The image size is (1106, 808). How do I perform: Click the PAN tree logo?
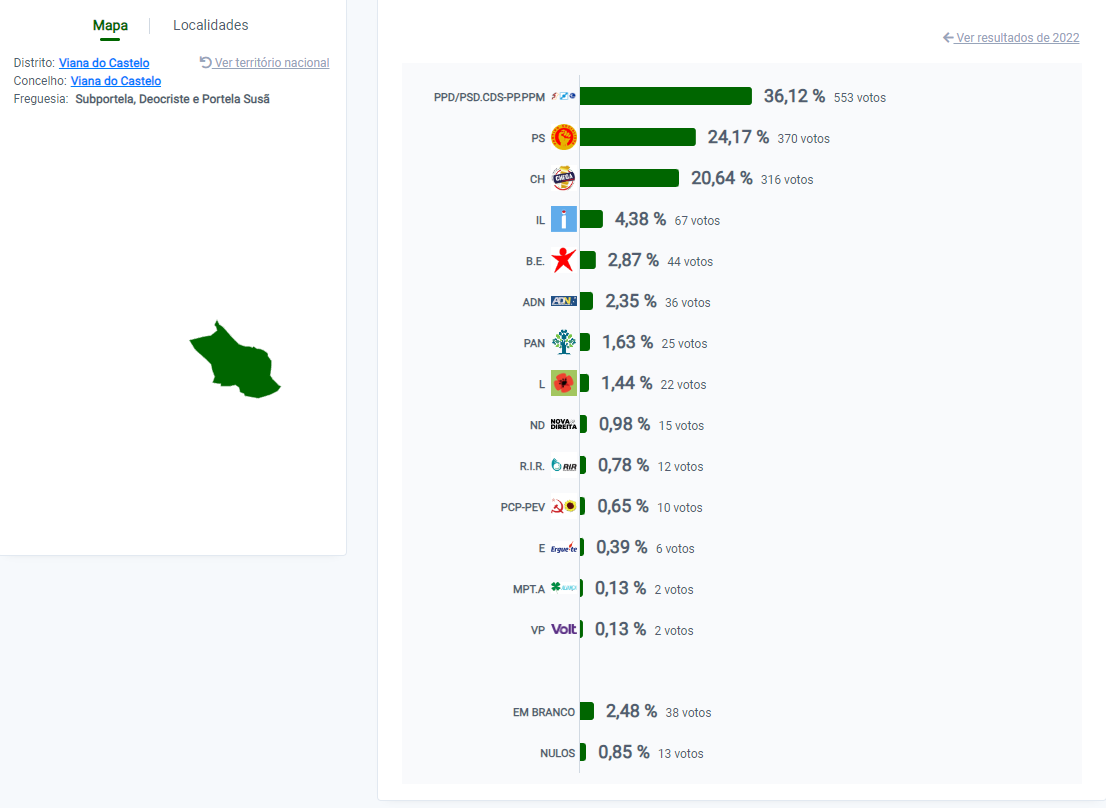pyautogui.click(x=564, y=342)
